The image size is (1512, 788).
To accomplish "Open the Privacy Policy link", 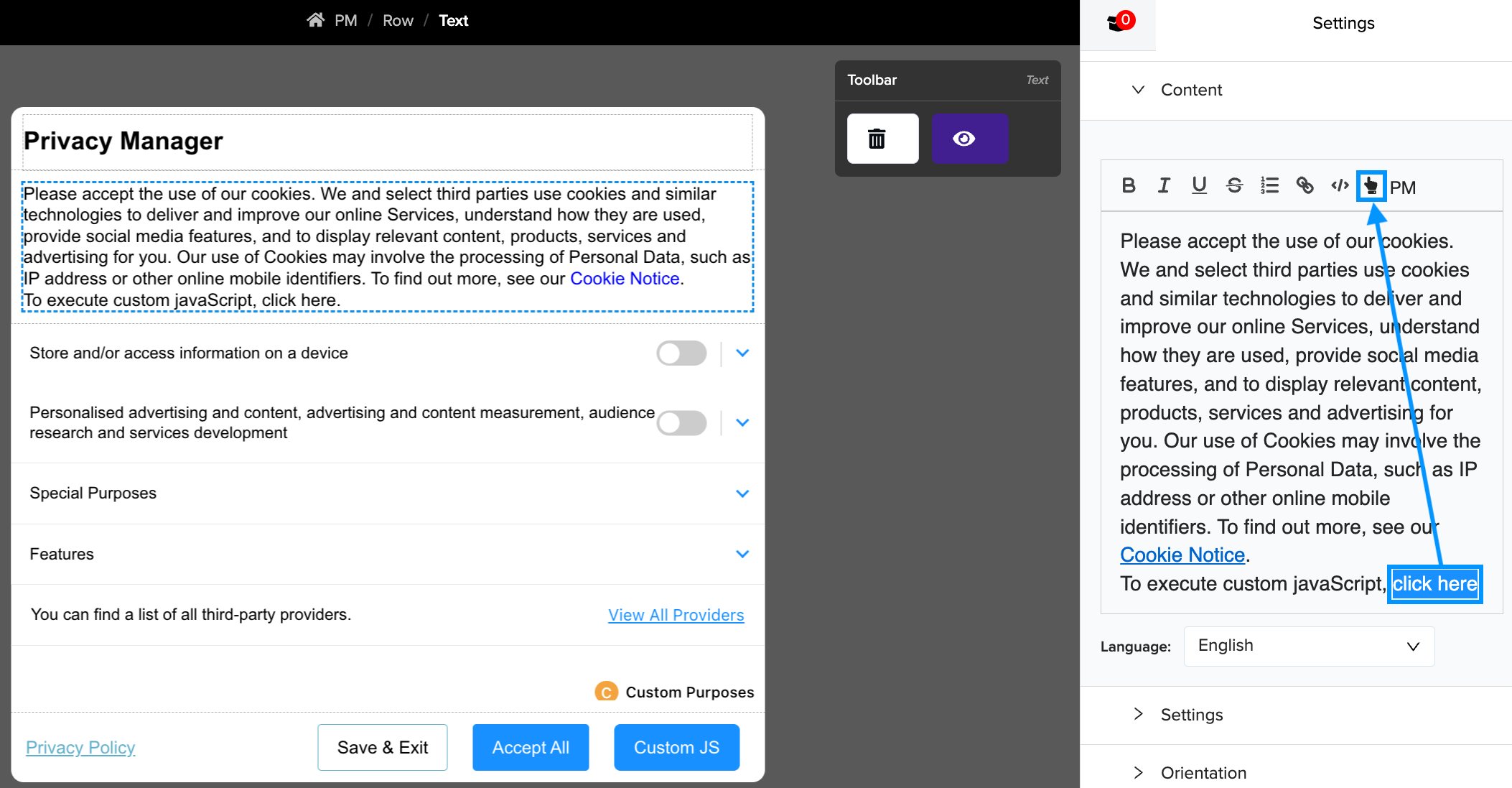I will click(80, 748).
